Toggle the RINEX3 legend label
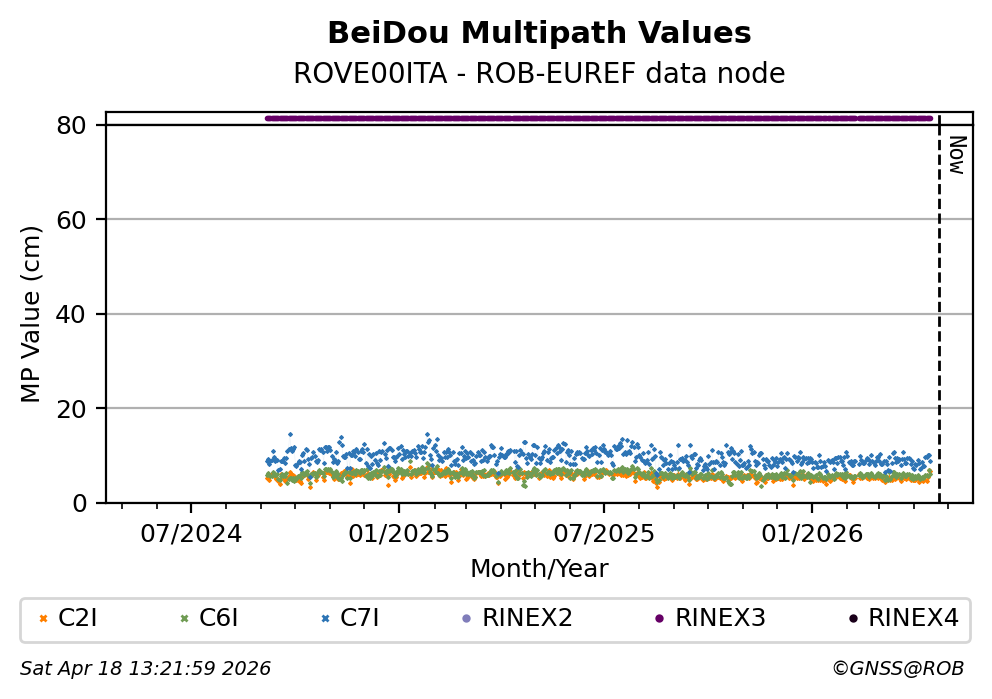Image resolution: width=992 pixels, height=699 pixels. click(x=720, y=619)
